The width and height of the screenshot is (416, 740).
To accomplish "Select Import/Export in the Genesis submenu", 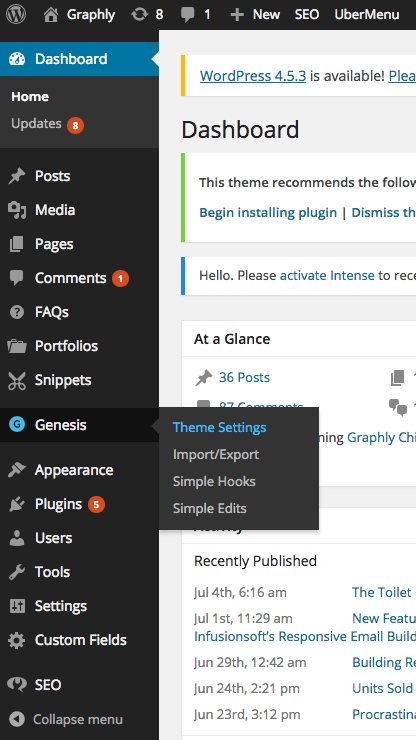I will (216, 454).
